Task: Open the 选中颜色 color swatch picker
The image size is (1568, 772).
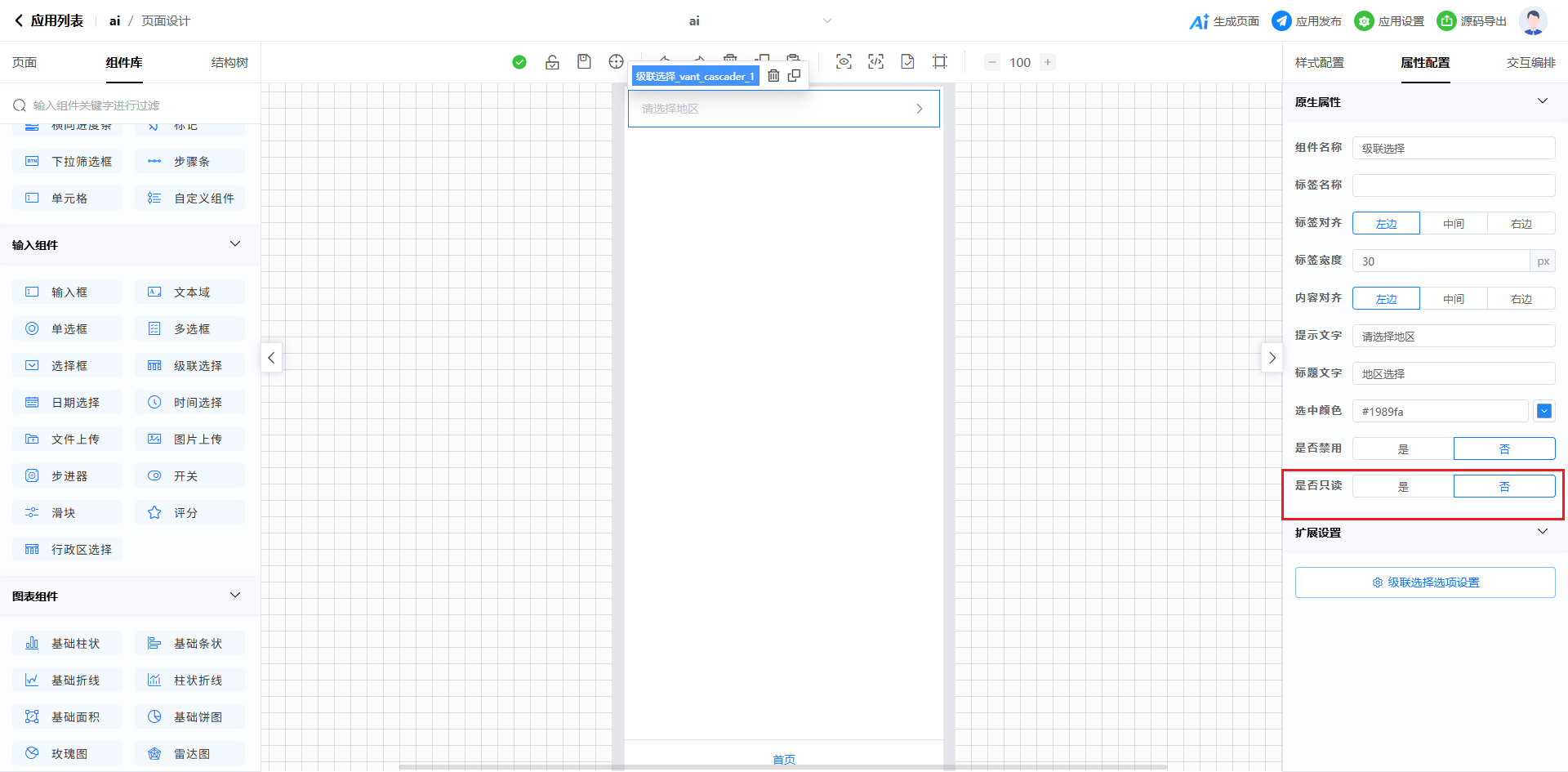Action: coord(1543,412)
